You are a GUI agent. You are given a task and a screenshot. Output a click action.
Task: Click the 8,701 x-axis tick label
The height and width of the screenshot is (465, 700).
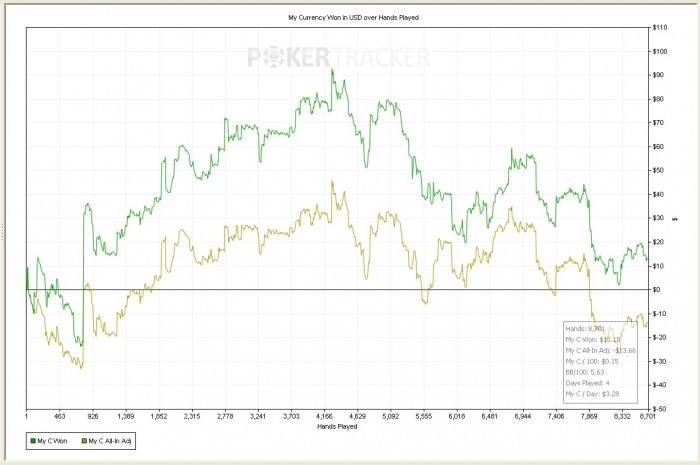pos(647,415)
